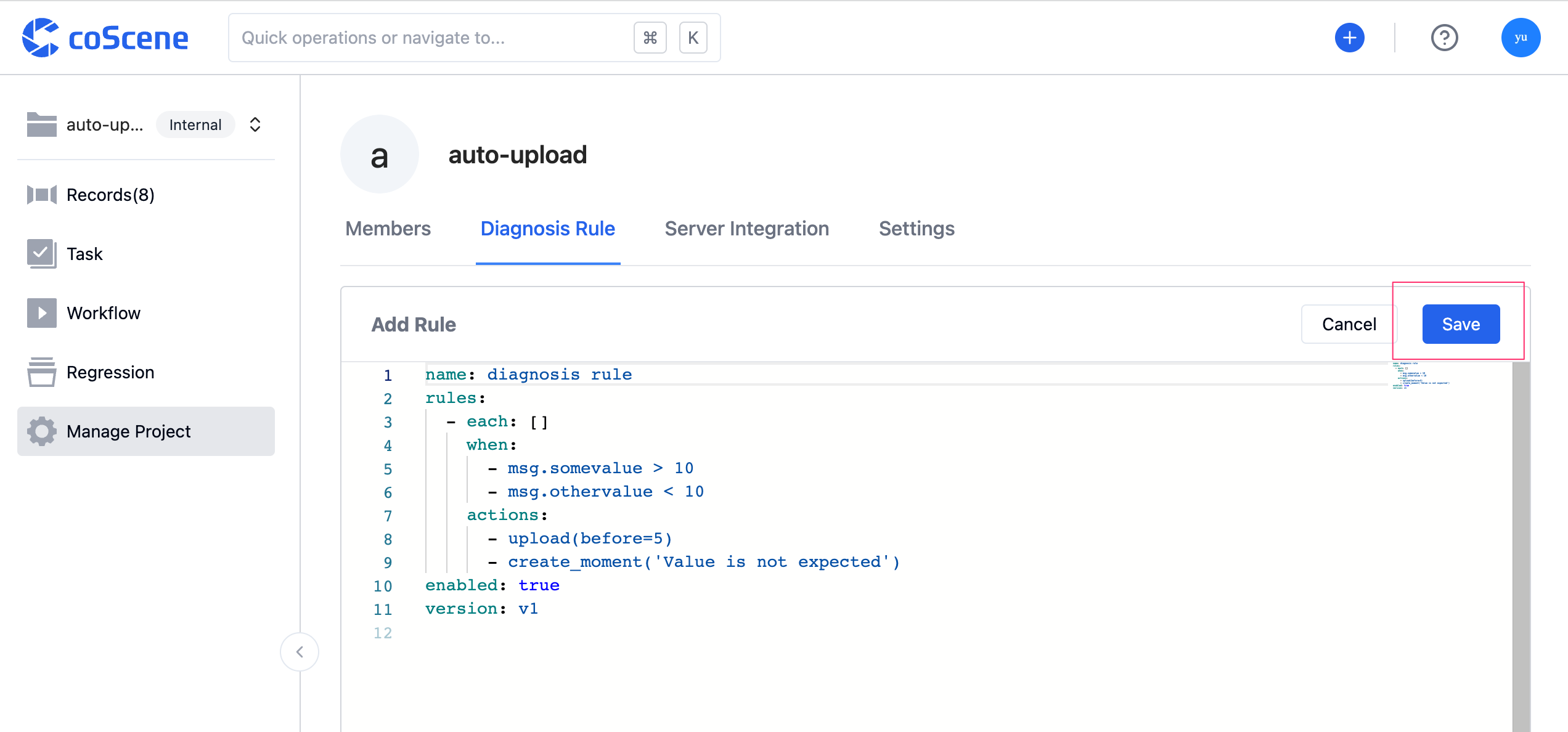Image resolution: width=1568 pixels, height=732 pixels.
Task: Open the help question mark icon
Action: click(1444, 38)
